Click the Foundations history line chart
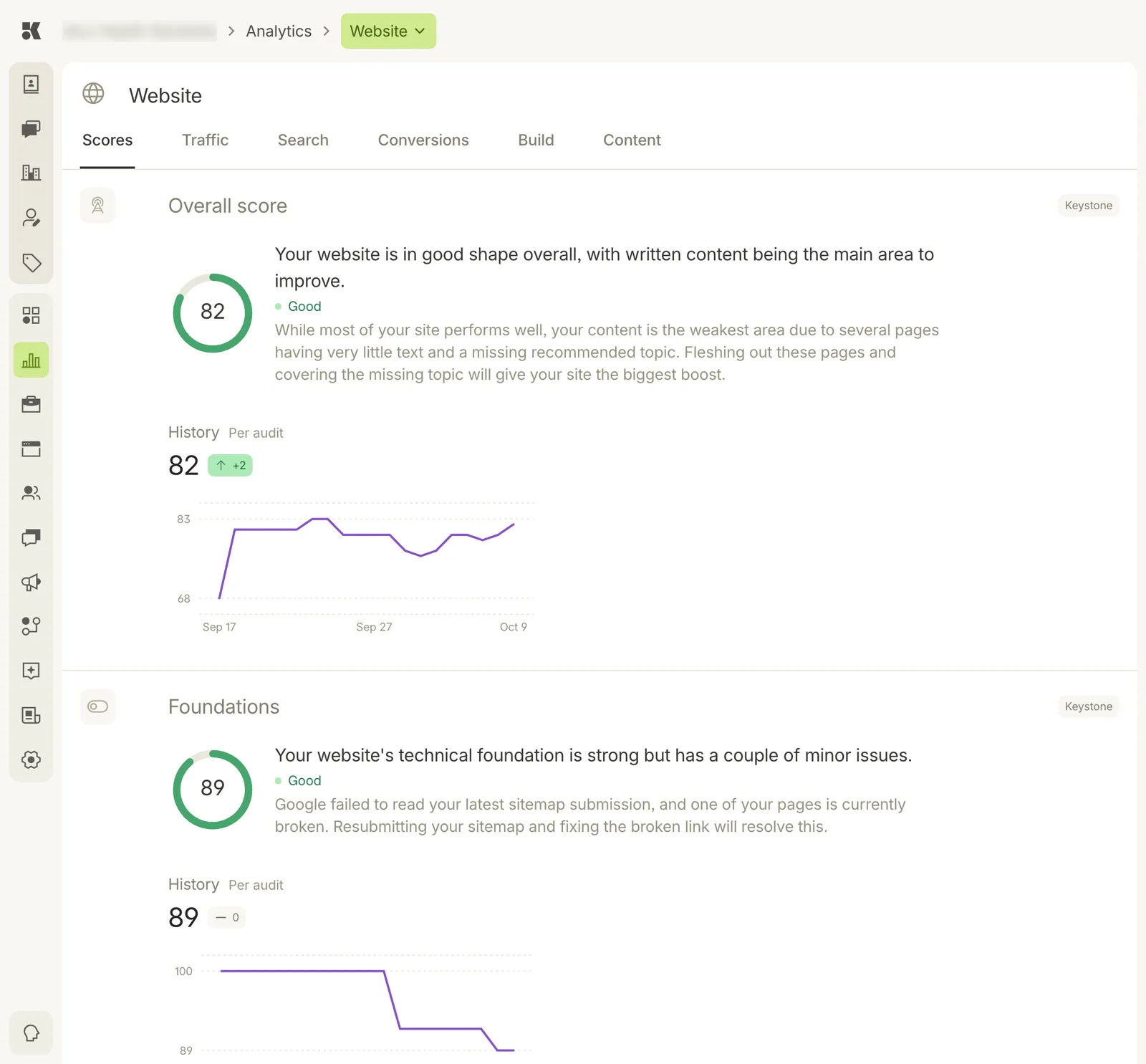The width and height of the screenshot is (1146, 1064). tap(366, 1010)
